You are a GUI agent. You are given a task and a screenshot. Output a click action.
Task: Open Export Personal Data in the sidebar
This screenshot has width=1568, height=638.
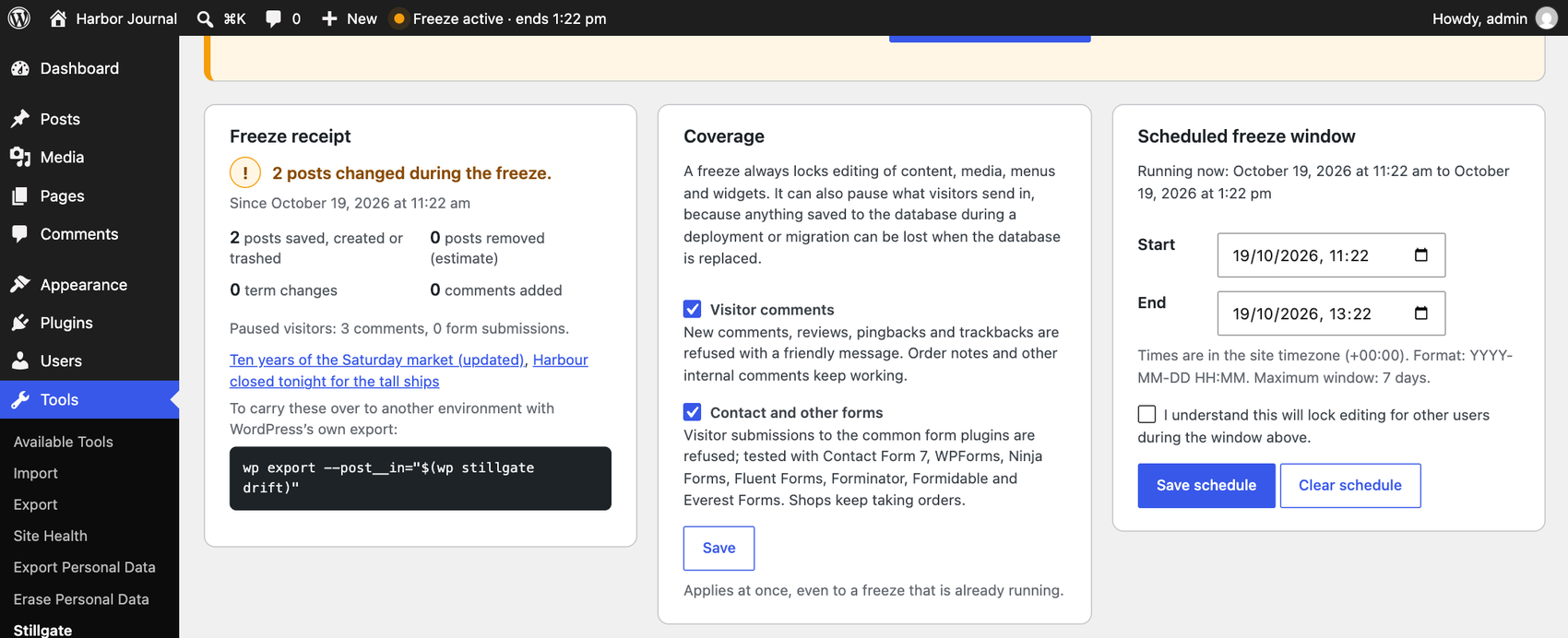(85, 567)
